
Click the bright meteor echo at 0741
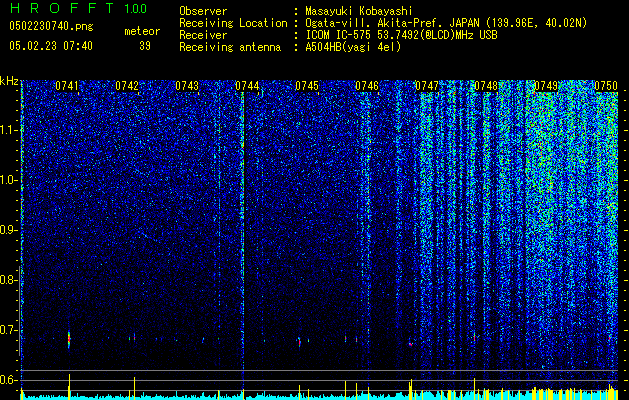coord(69,339)
